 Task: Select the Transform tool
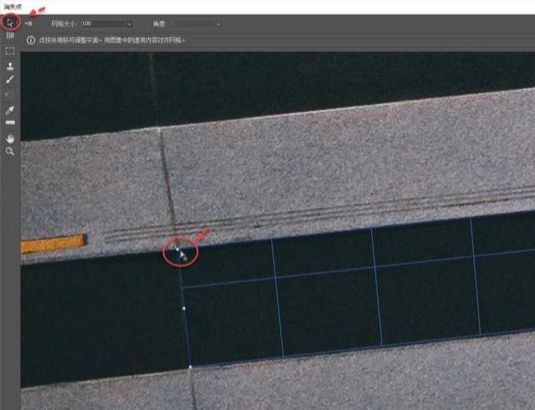tap(10, 94)
